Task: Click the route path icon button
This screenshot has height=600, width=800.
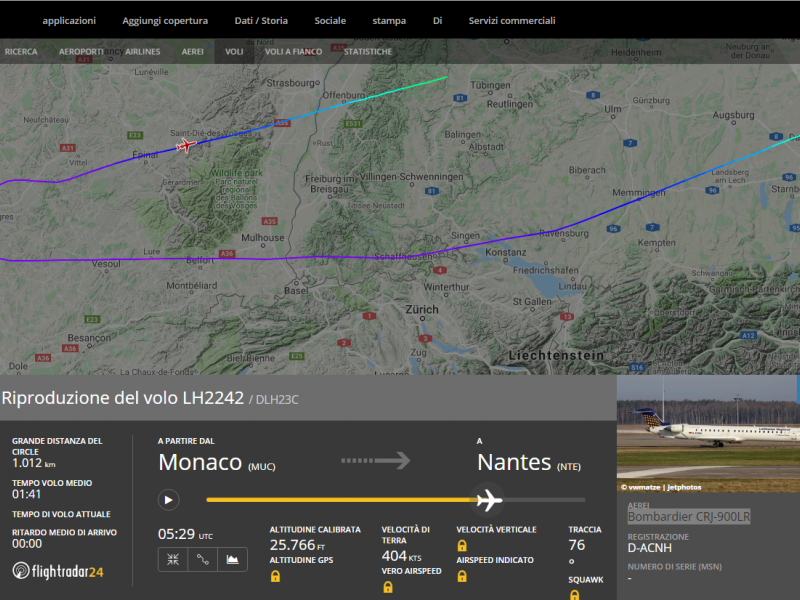Action: (203, 560)
